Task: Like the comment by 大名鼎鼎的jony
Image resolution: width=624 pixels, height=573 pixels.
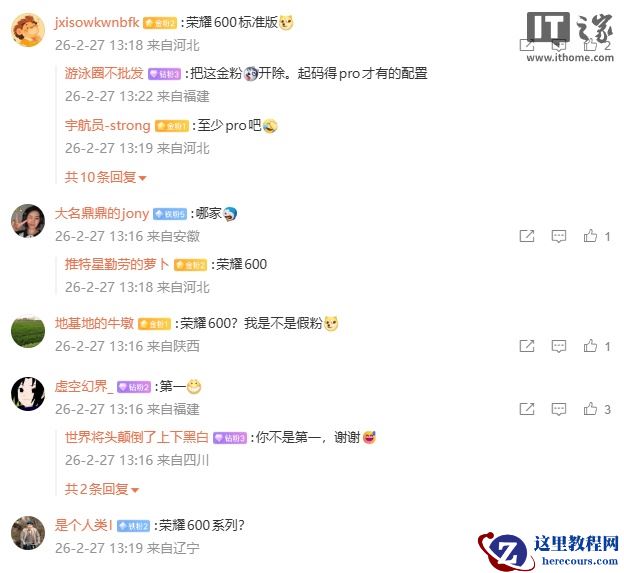Action: (x=590, y=236)
